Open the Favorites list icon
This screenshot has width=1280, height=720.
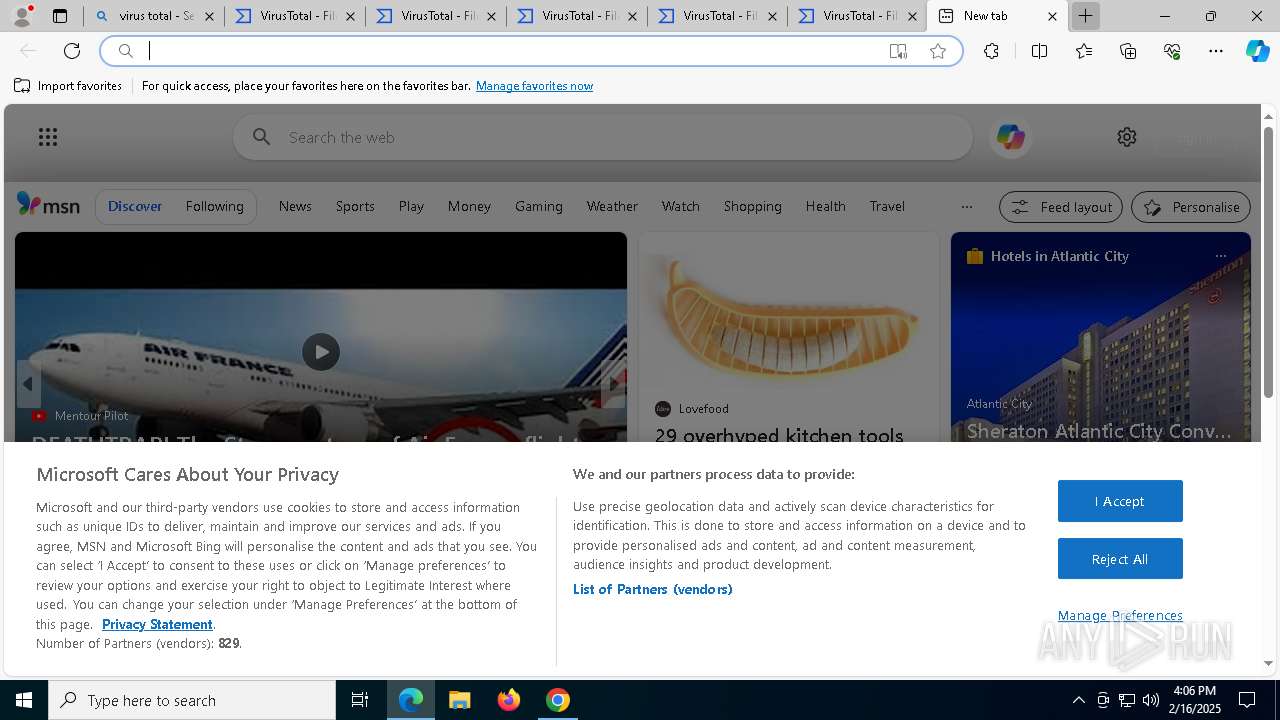1084,51
